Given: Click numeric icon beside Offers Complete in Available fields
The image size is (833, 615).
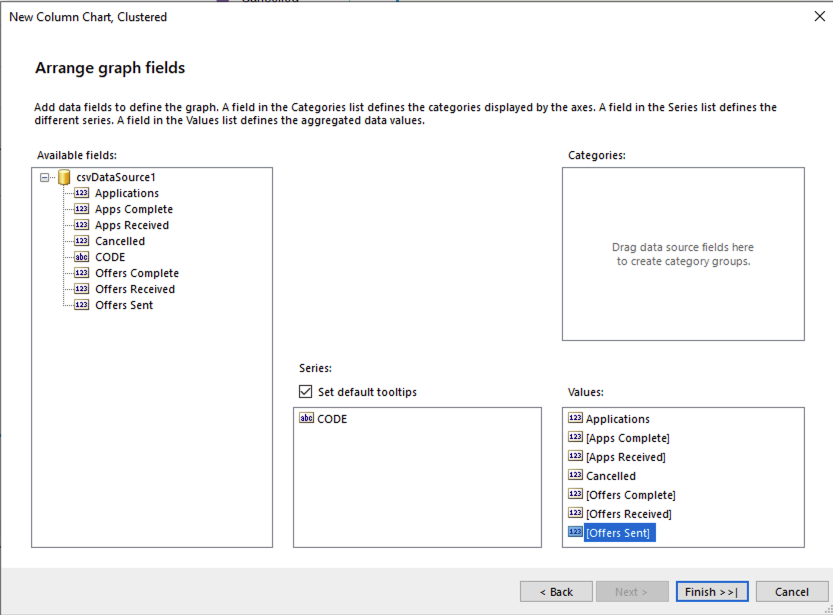Looking at the screenshot, I should 81,273.
